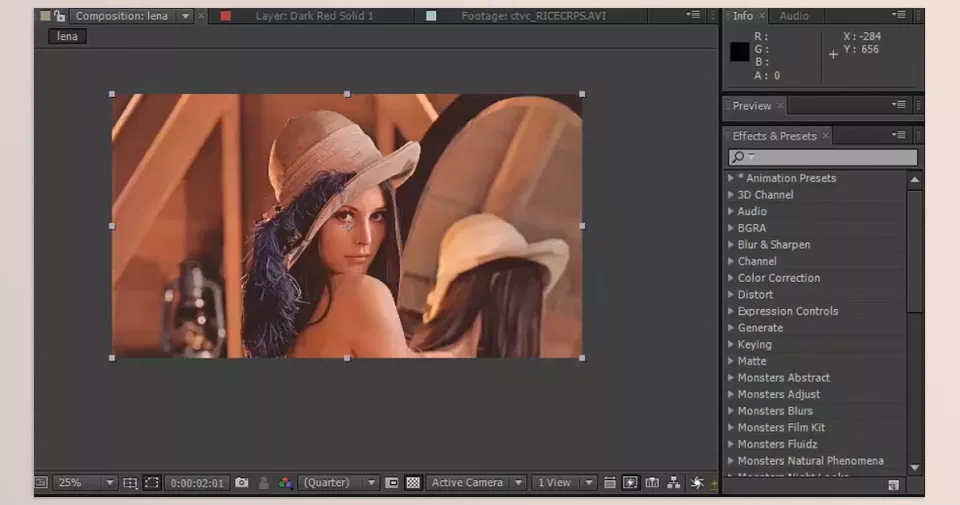Open the Composition: lena dropdown arrow
Screen dimensions: 960x505
point(185,16)
